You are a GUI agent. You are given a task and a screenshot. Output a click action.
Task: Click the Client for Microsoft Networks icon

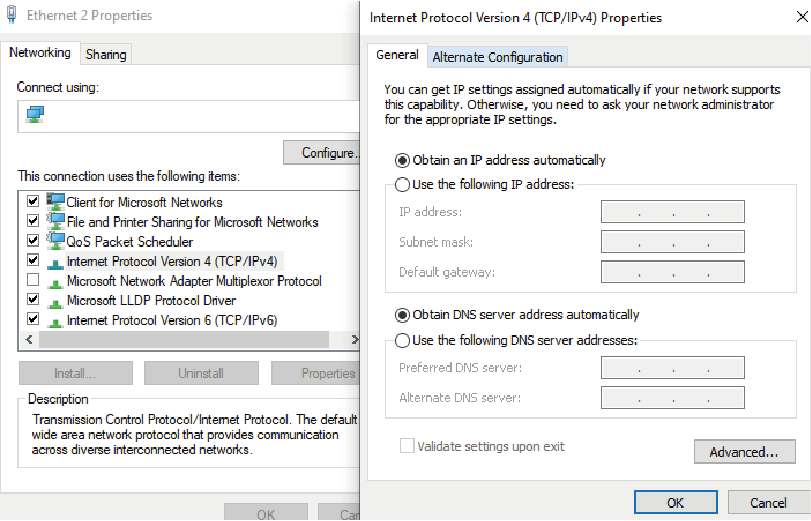pos(56,202)
